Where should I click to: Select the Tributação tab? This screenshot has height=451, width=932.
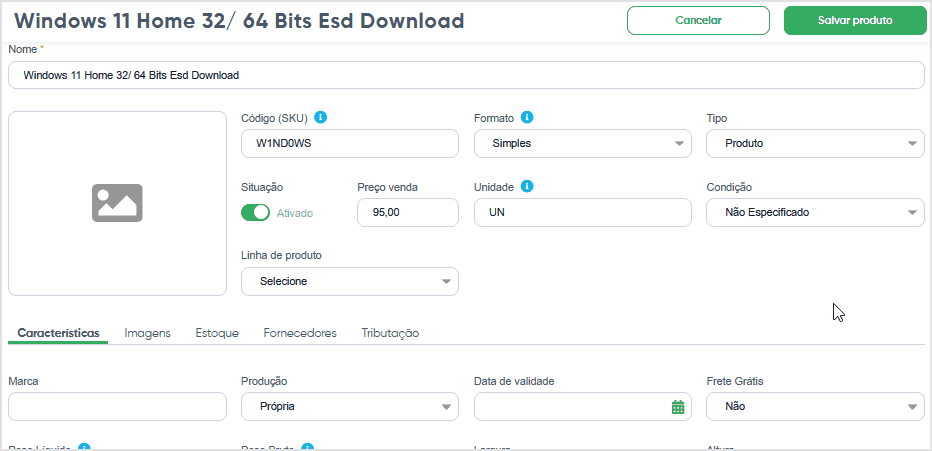click(x=391, y=333)
